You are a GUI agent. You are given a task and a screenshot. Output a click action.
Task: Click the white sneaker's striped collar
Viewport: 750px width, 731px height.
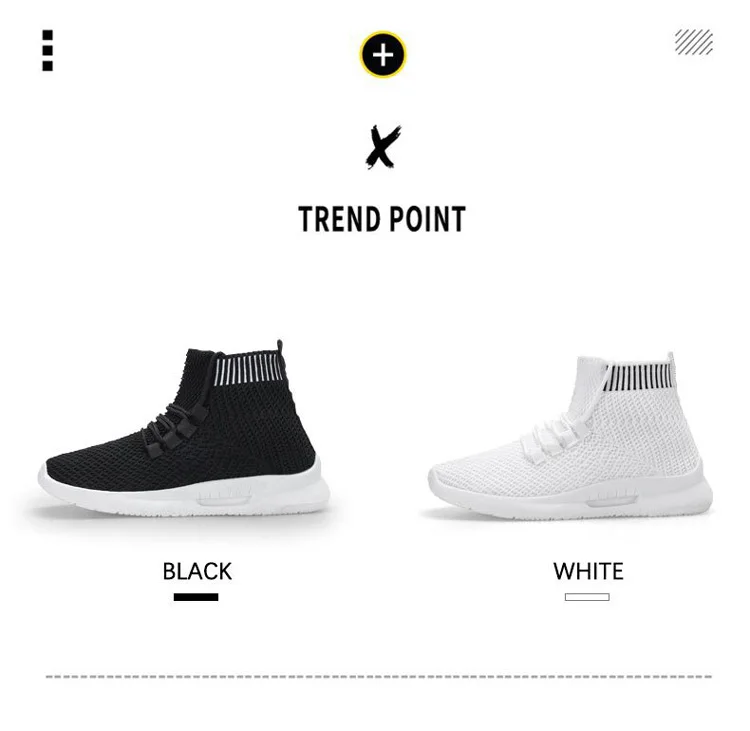pyautogui.click(x=638, y=377)
